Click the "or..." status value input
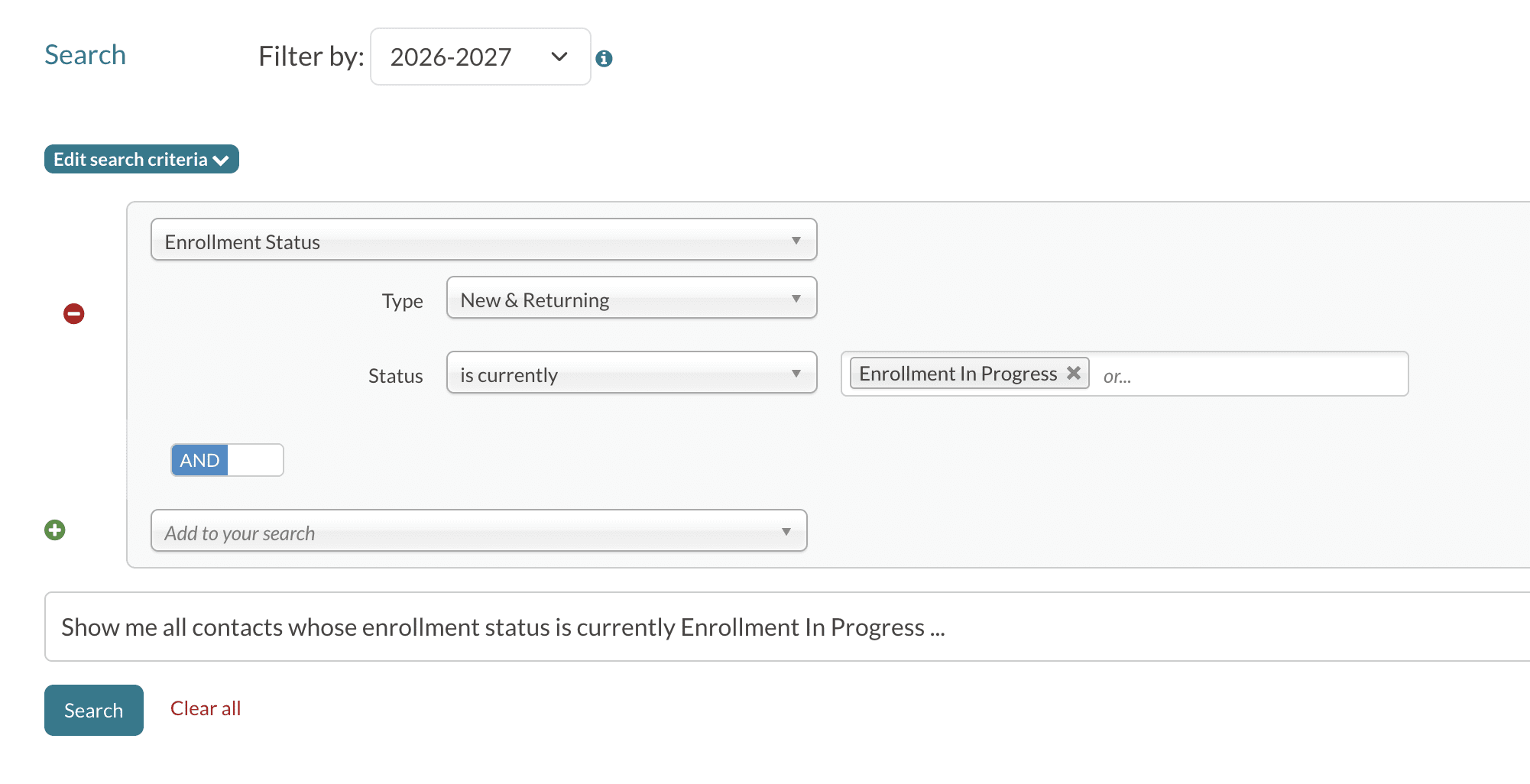Image resolution: width=1530 pixels, height=784 pixels. 1246,375
